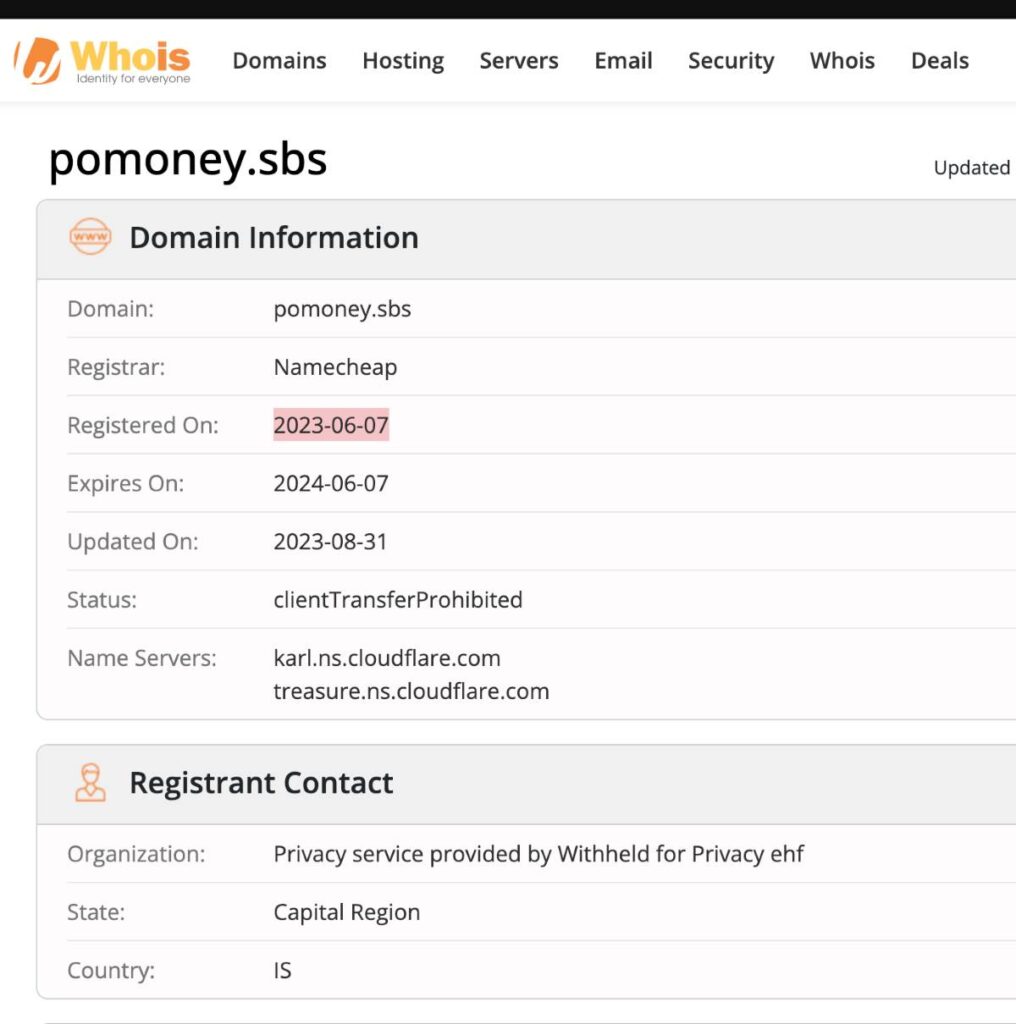Screen dimensions: 1016x1024
Task: Open the Hosting navigation item
Action: 403,61
